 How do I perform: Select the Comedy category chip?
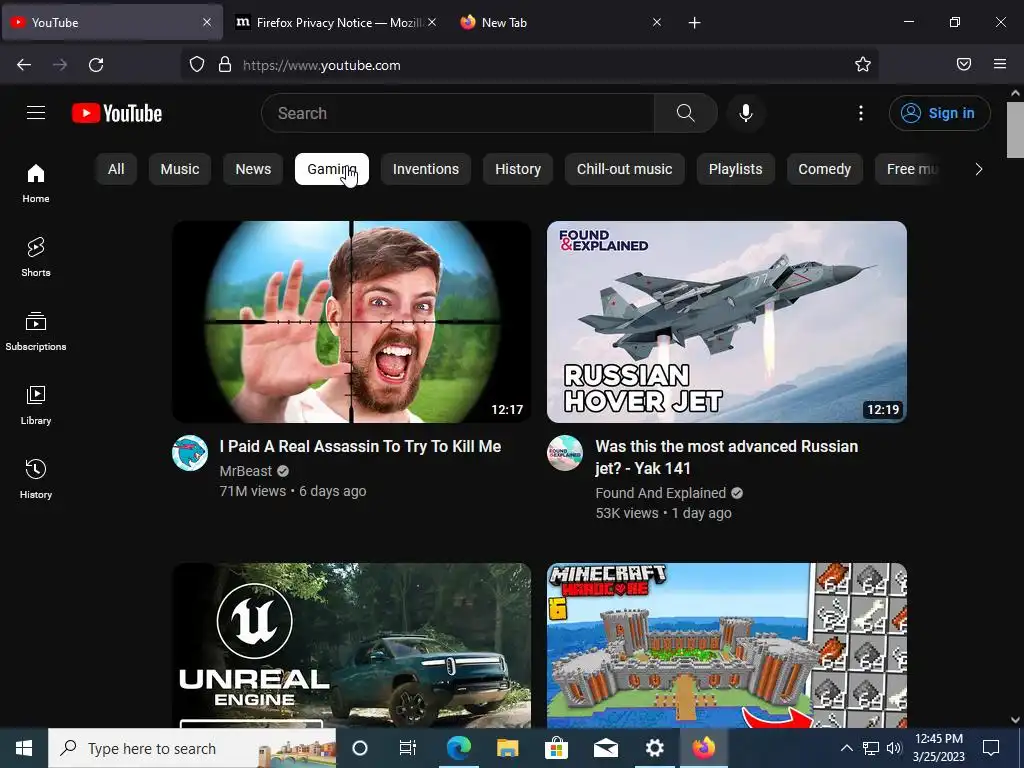coord(825,169)
